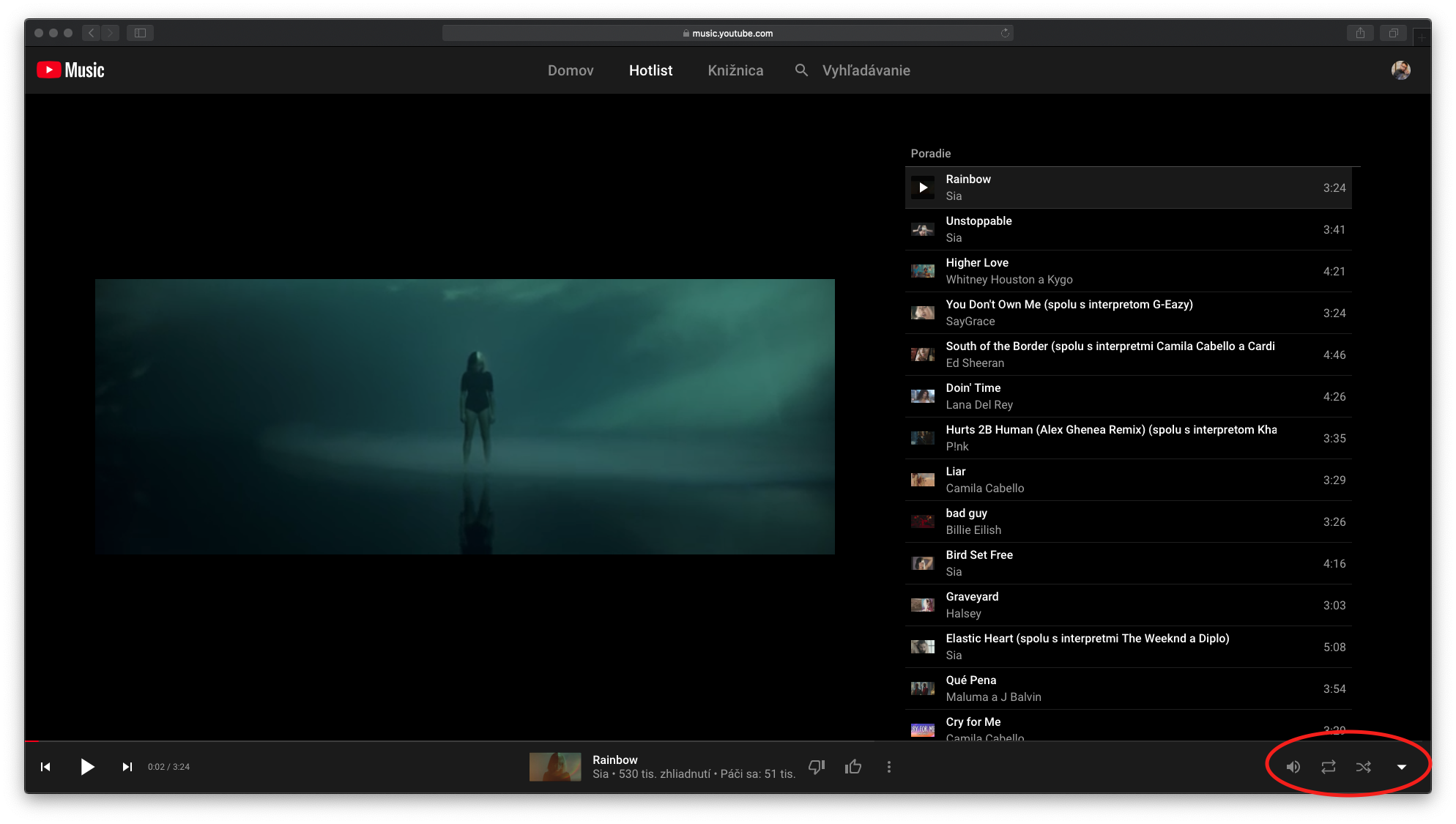The width and height of the screenshot is (1456, 824).
Task: Reload the page
Action: 1005,33
